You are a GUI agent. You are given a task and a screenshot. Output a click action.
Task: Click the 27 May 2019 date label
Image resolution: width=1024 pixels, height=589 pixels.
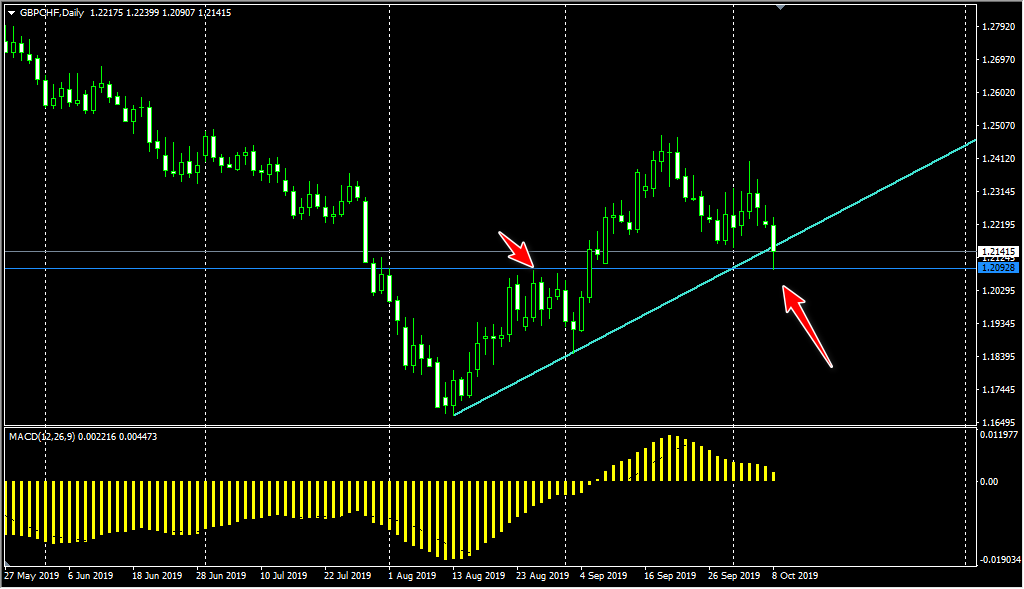(31, 576)
